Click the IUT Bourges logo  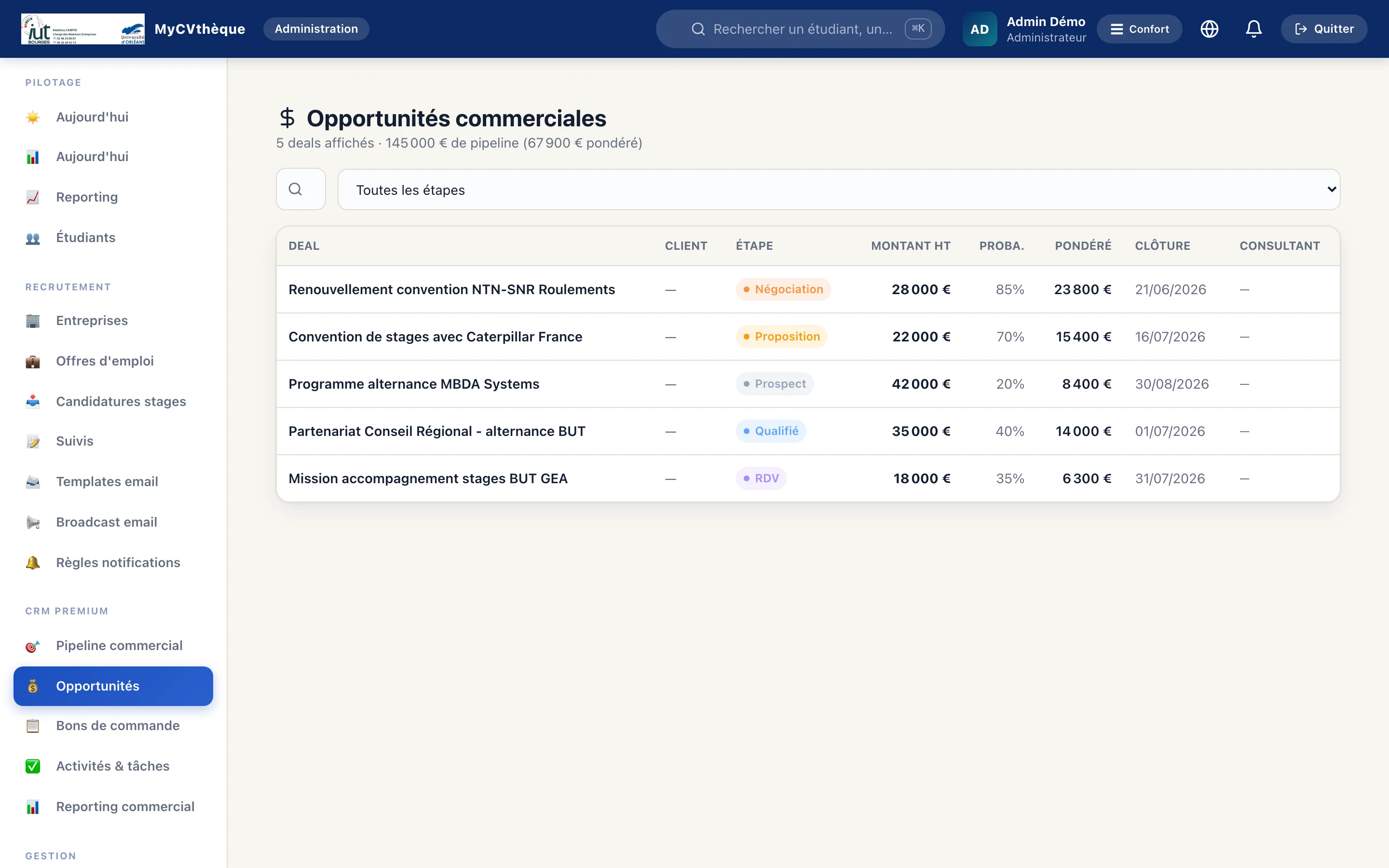(82, 29)
